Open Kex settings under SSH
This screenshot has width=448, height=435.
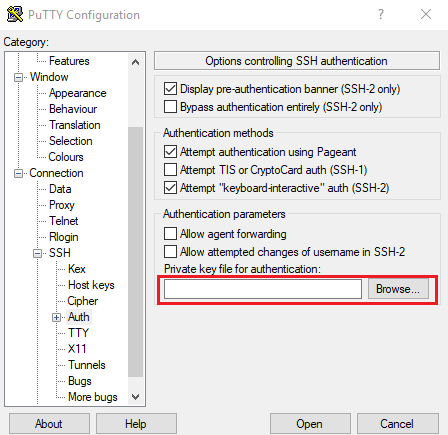pyautogui.click(x=77, y=269)
